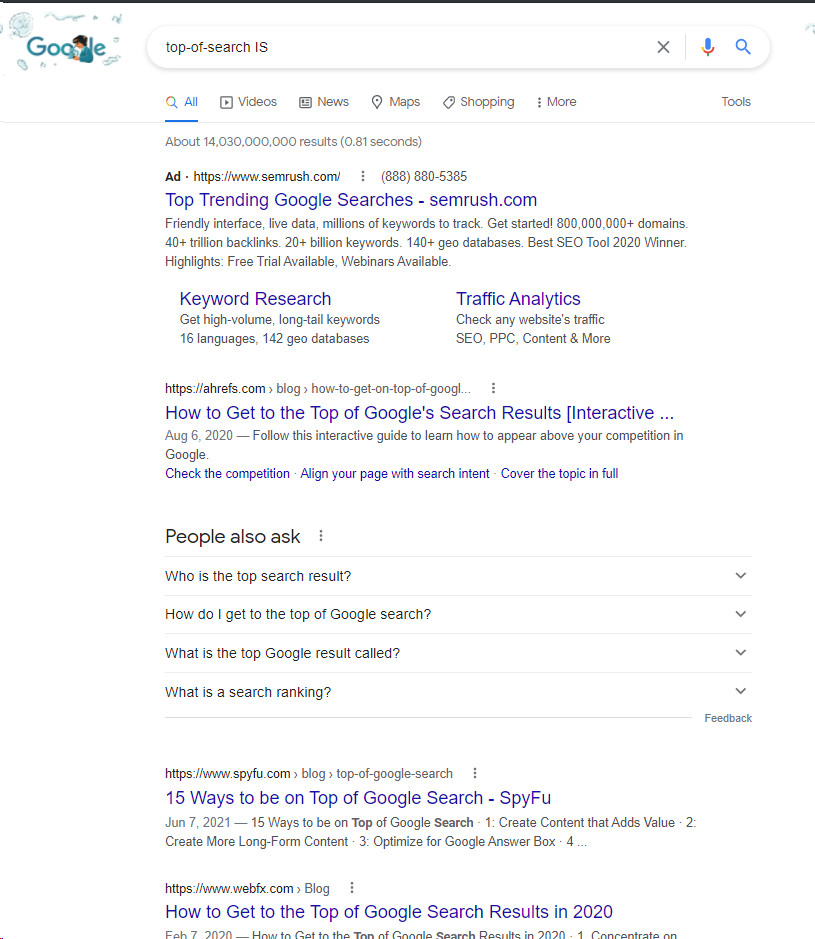Open the Tools options
Viewport: 815px width, 939px height.
tap(735, 102)
